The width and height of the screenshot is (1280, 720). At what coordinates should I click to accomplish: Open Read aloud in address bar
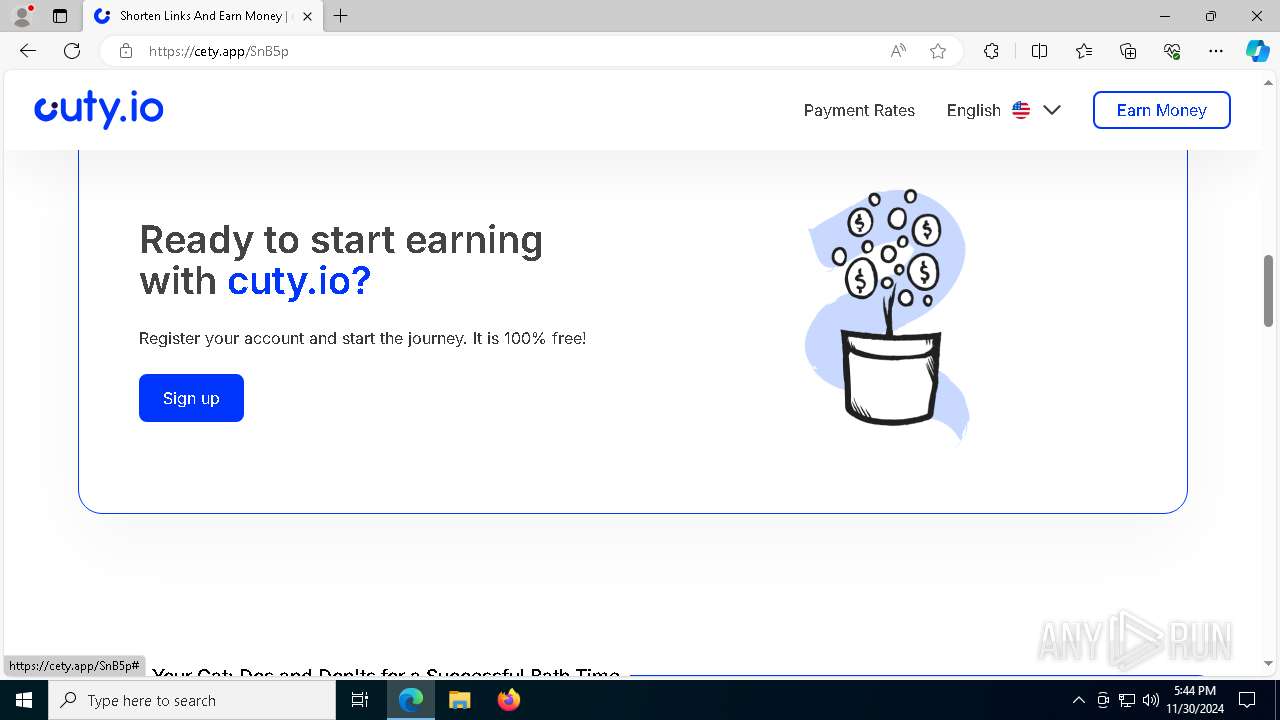[x=898, y=51]
